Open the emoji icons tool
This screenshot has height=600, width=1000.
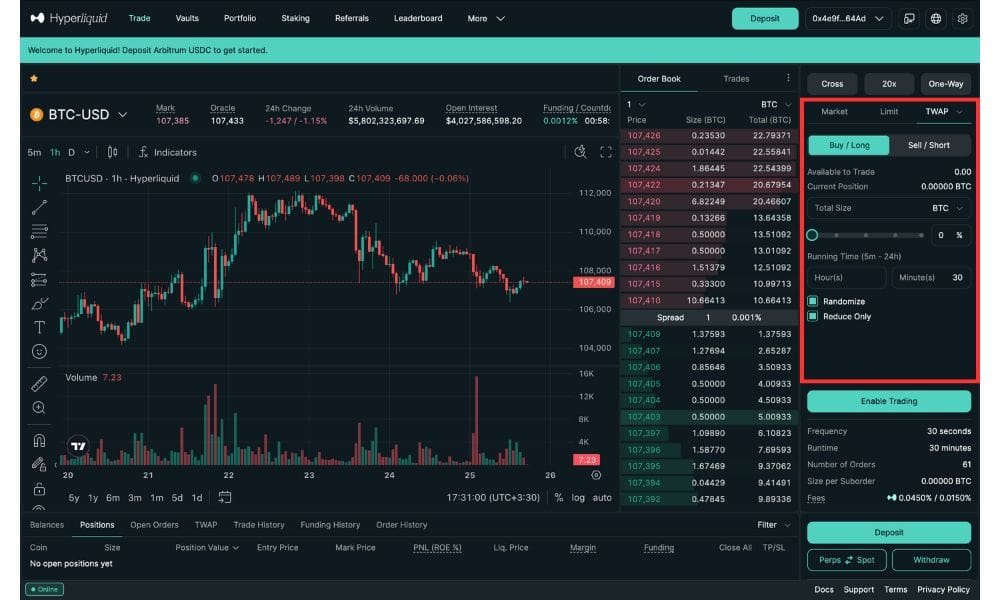pos(39,351)
